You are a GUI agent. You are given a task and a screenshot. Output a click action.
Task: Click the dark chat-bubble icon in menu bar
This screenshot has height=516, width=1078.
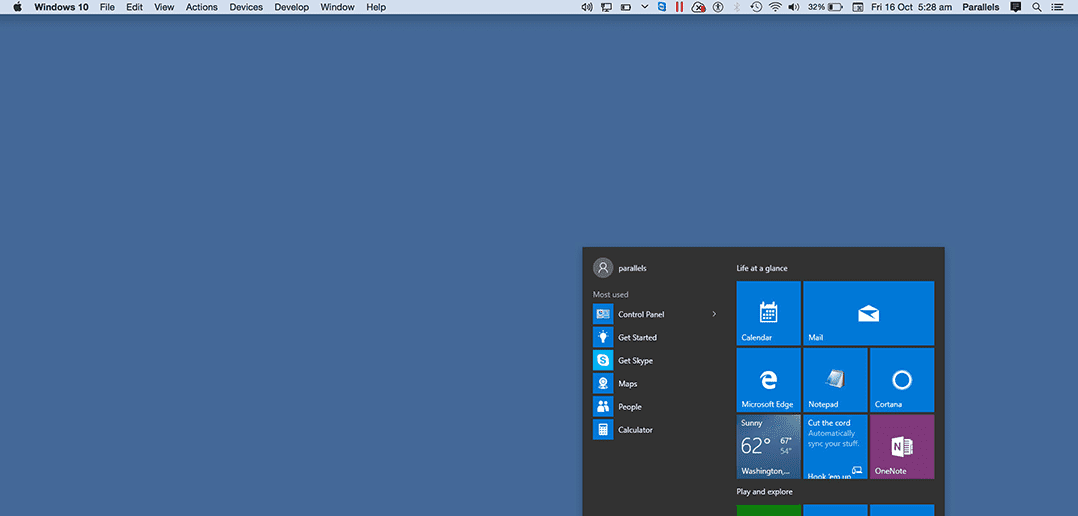coord(1015,7)
